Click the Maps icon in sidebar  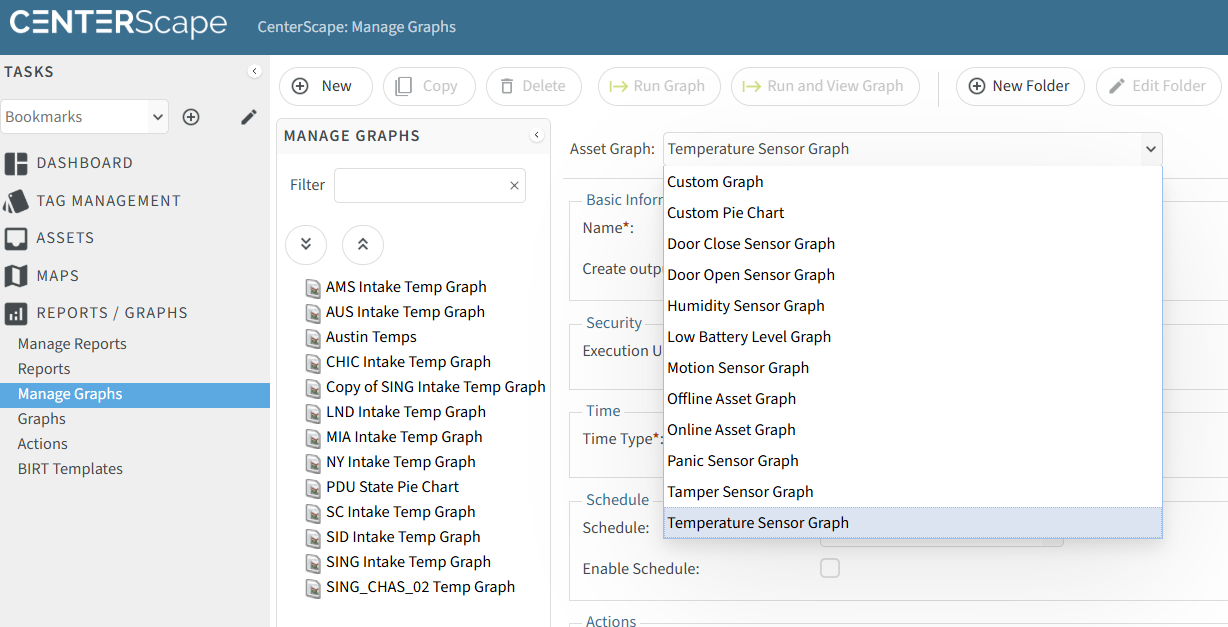click(15, 276)
